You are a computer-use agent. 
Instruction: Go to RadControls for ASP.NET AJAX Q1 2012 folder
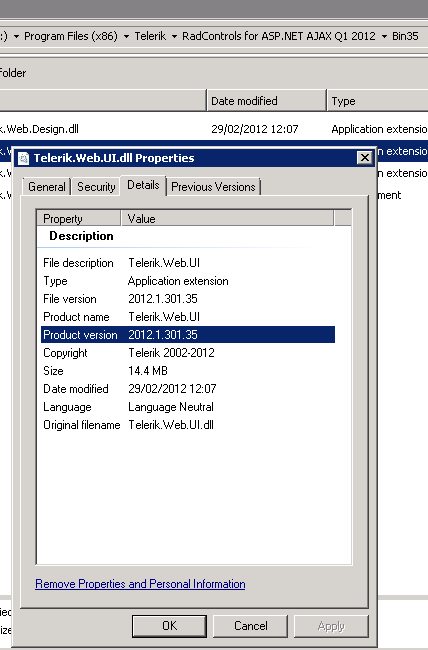[x=279, y=36]
